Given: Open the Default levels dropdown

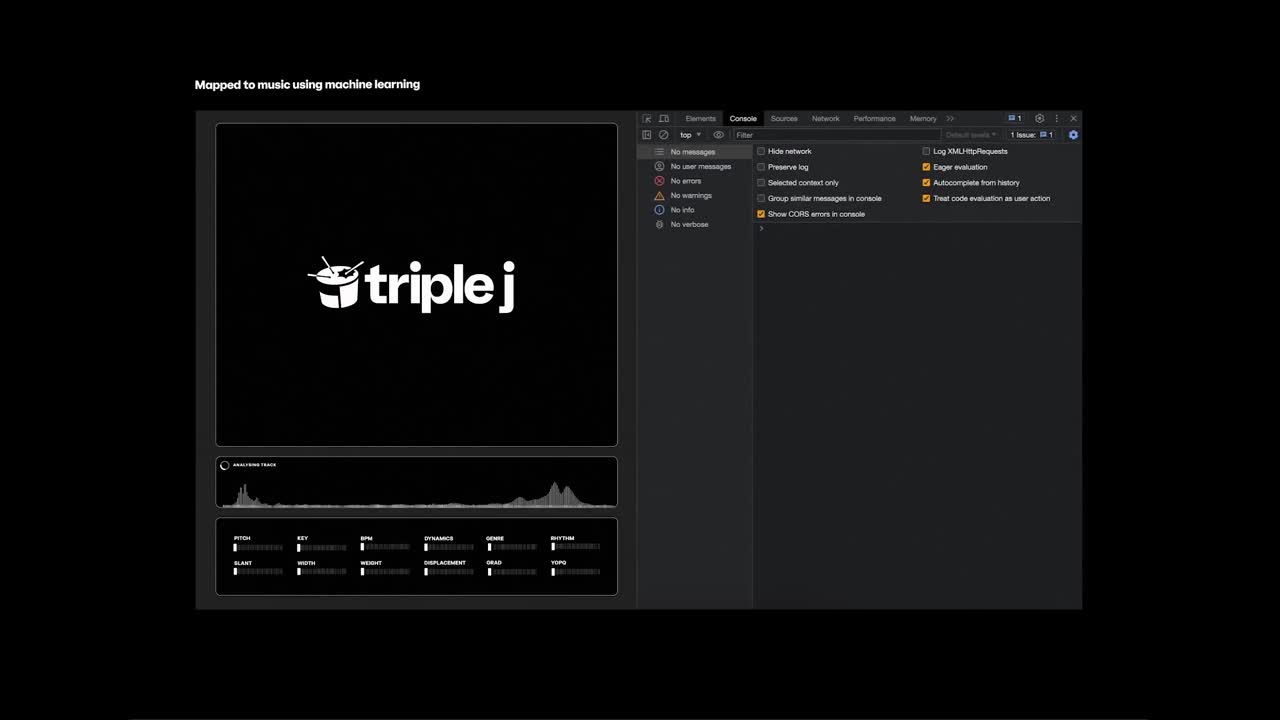Looking at the screenshot, I should 971,135.
